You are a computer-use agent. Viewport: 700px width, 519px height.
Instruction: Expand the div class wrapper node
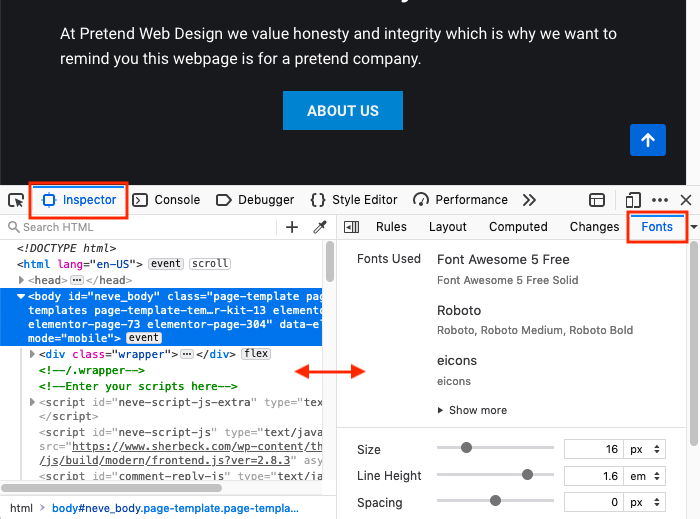32,354
